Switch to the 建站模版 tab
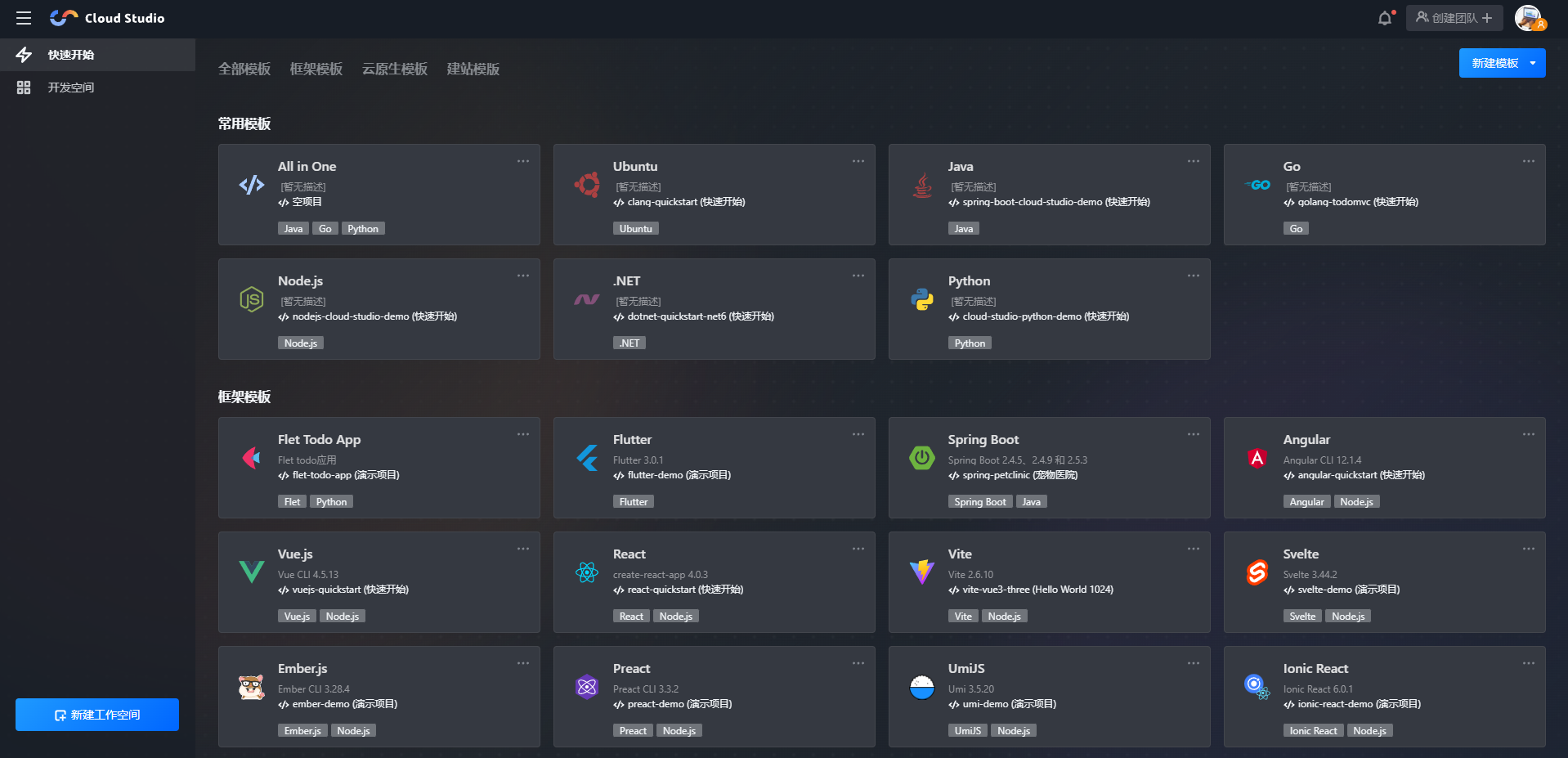 473,70
